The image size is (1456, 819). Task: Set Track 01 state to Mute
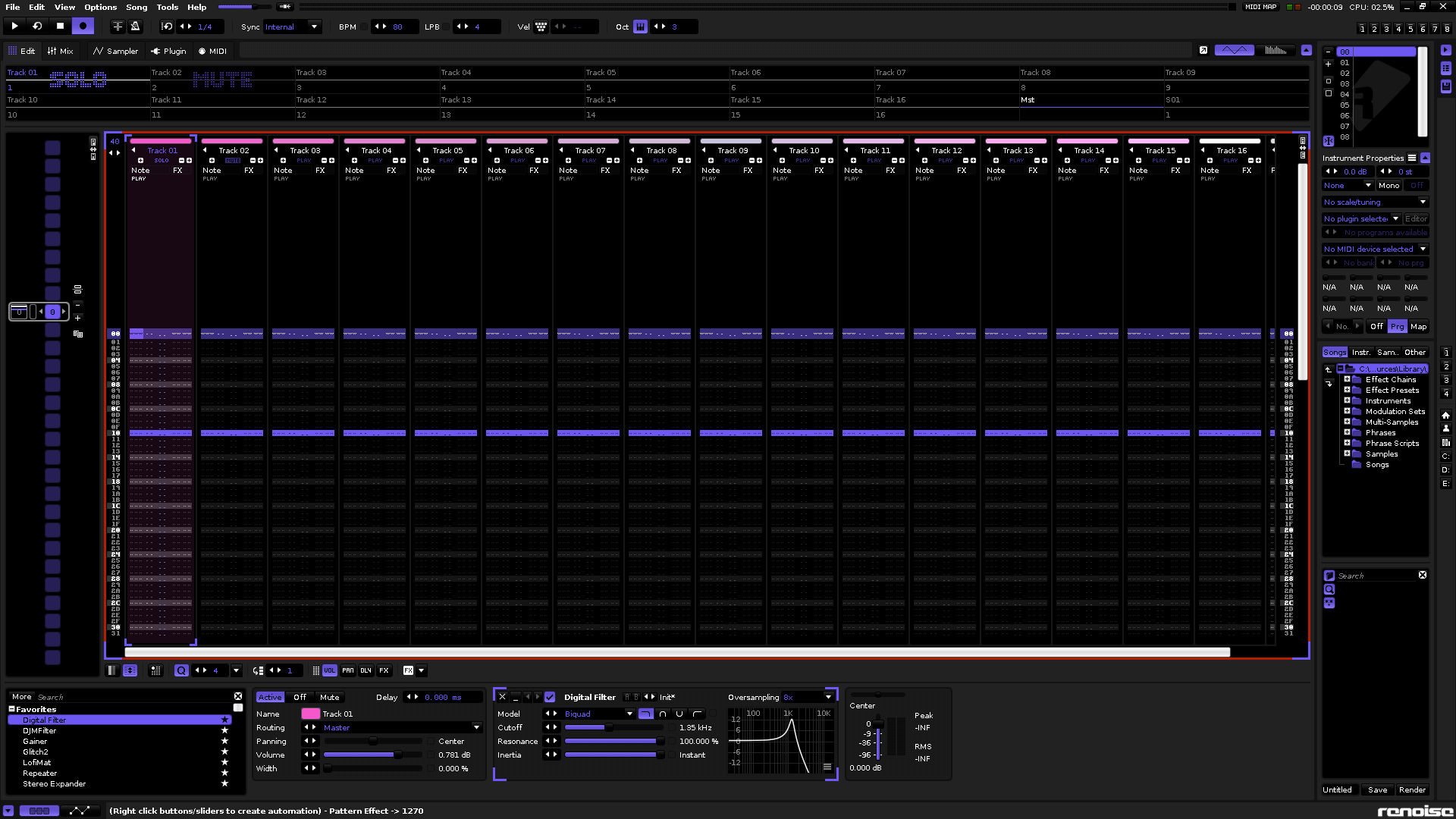point(329,697)
